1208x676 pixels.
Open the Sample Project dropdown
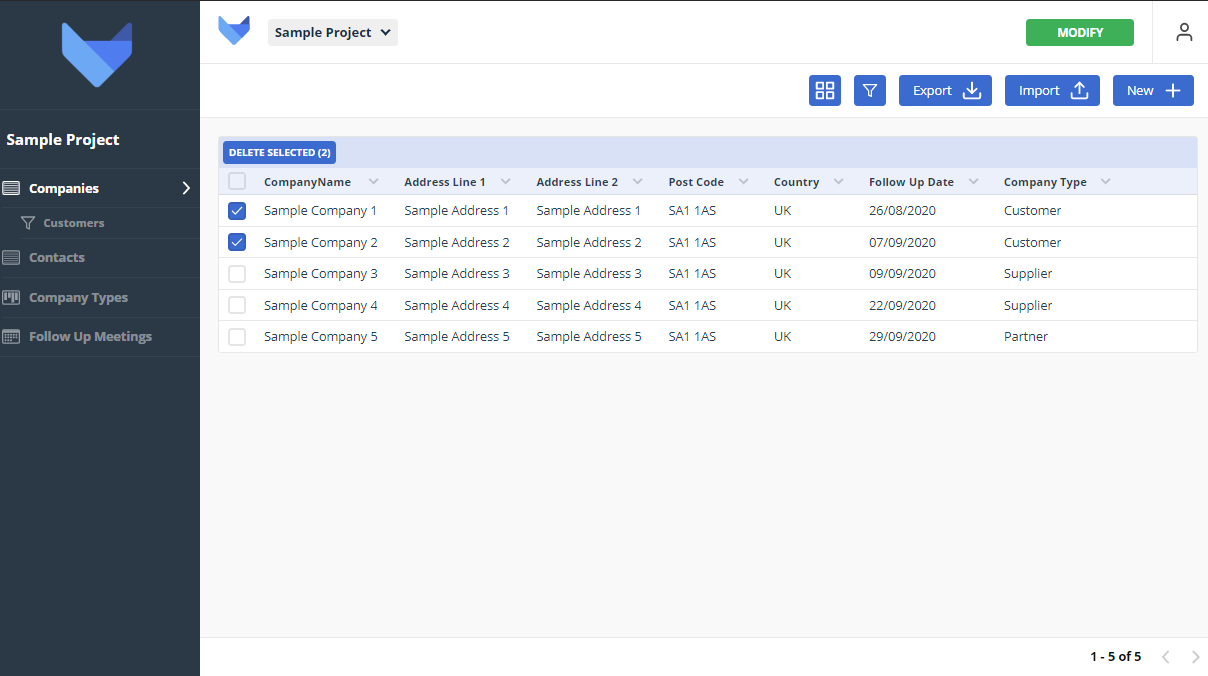pyautogui.click(x=333, y=32)
